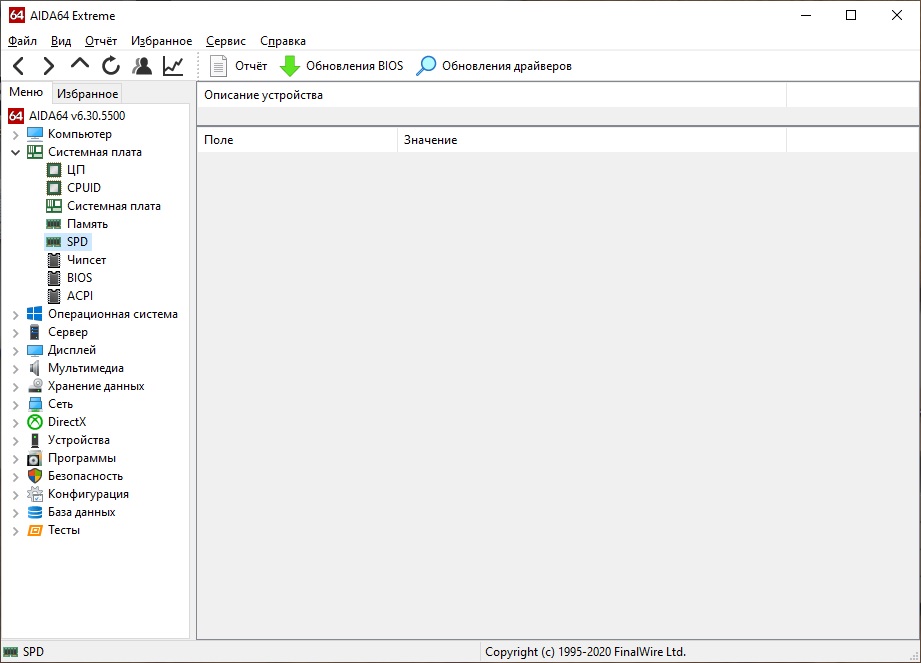
Task: Click the magnifier icon for Обновления драйверов
Action: click(x=426, y=66)
